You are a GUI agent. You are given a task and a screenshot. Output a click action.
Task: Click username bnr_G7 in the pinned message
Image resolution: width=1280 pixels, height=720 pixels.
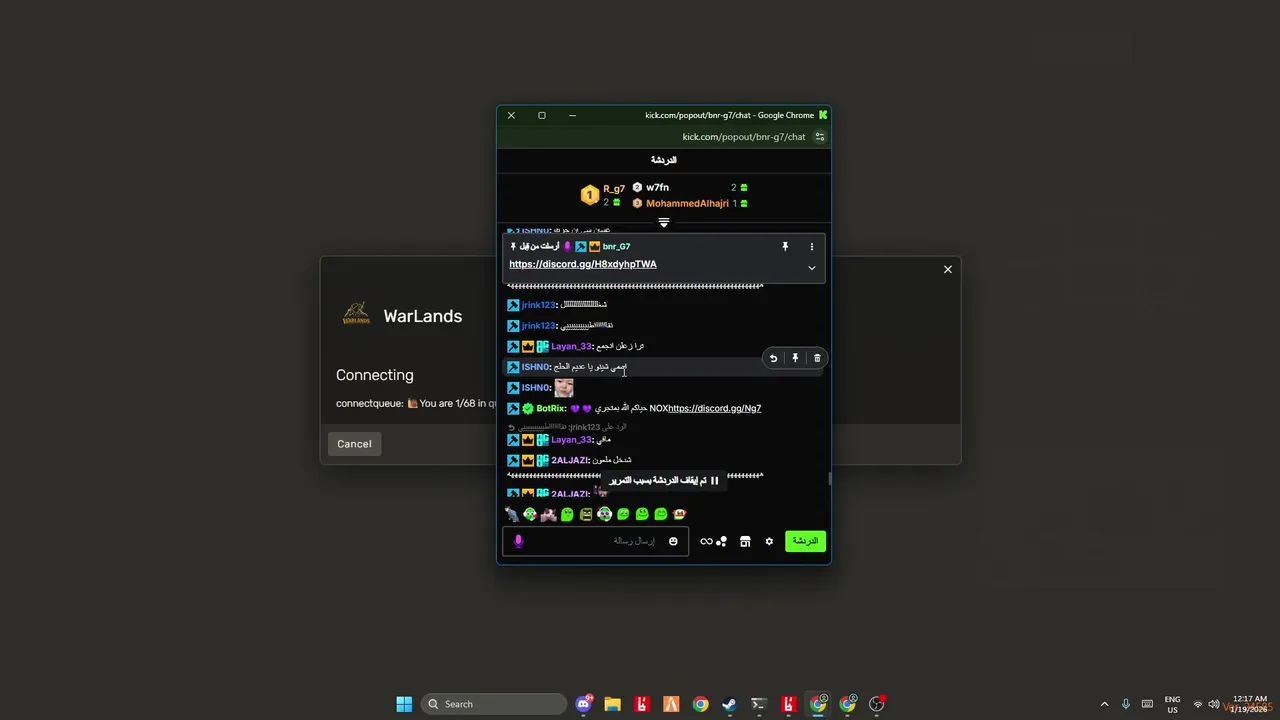pos(616,246)
